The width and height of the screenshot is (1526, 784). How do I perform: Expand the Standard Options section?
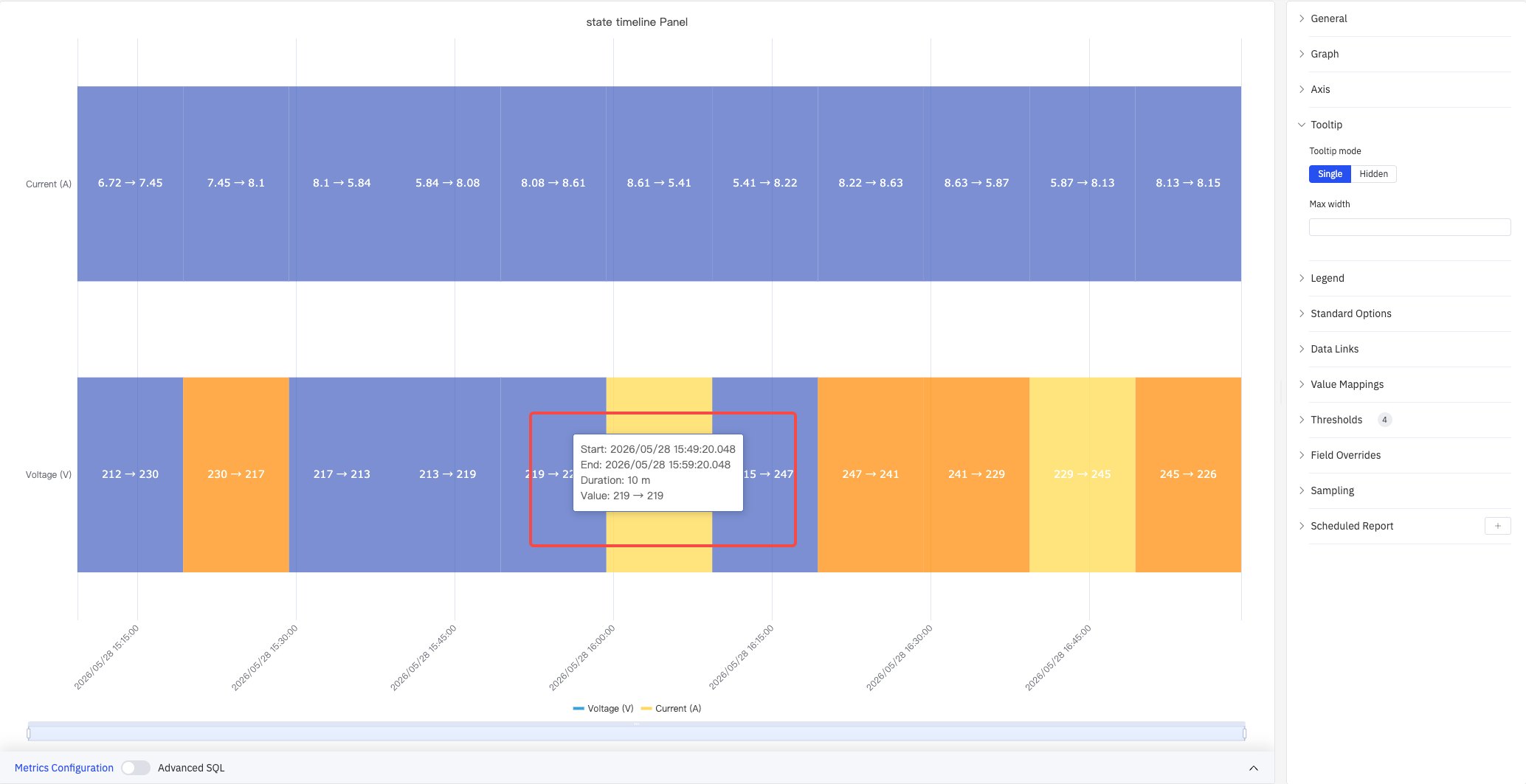(x=1409, y=313)
